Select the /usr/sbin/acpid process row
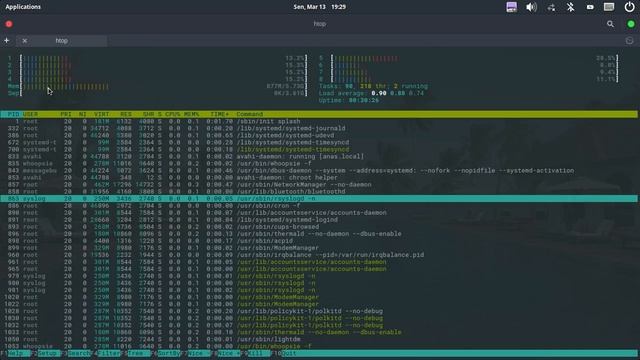Screen dimensions: 640x360 [319, 241]
